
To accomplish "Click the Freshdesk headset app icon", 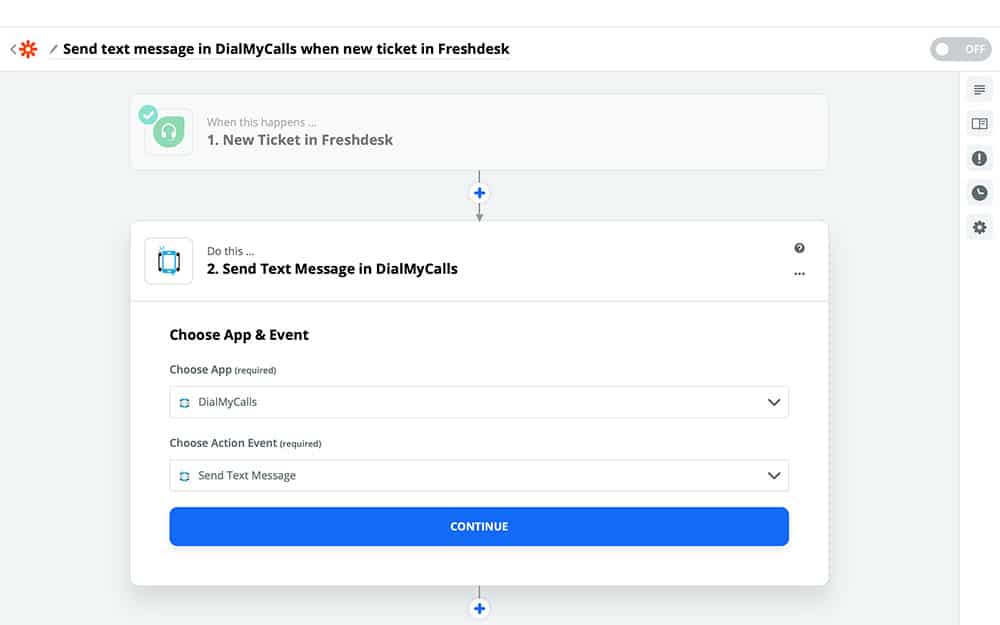I will click(169, 132).
